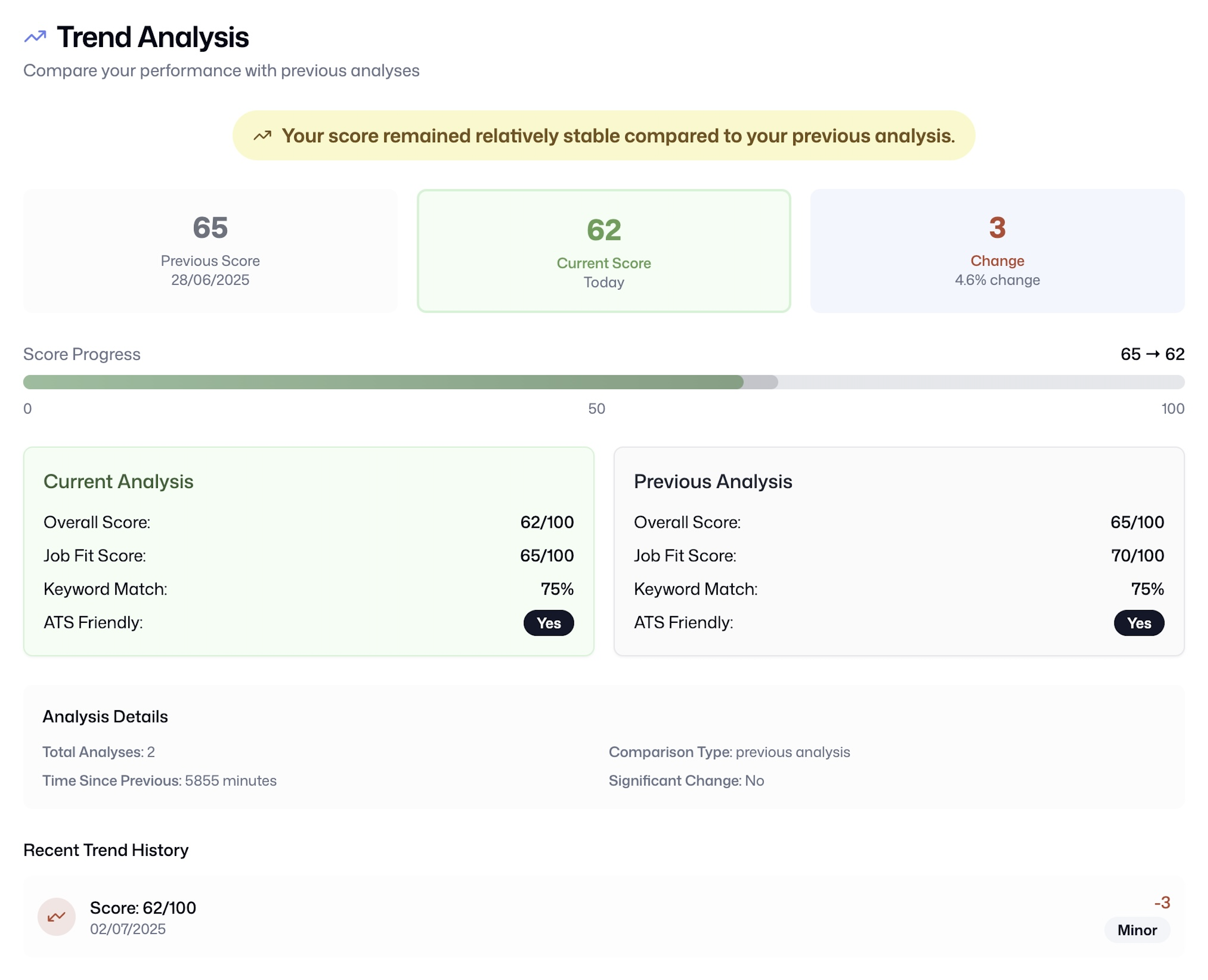Click the 02/07/2025 history date
1208x980 pixels.
128,929
